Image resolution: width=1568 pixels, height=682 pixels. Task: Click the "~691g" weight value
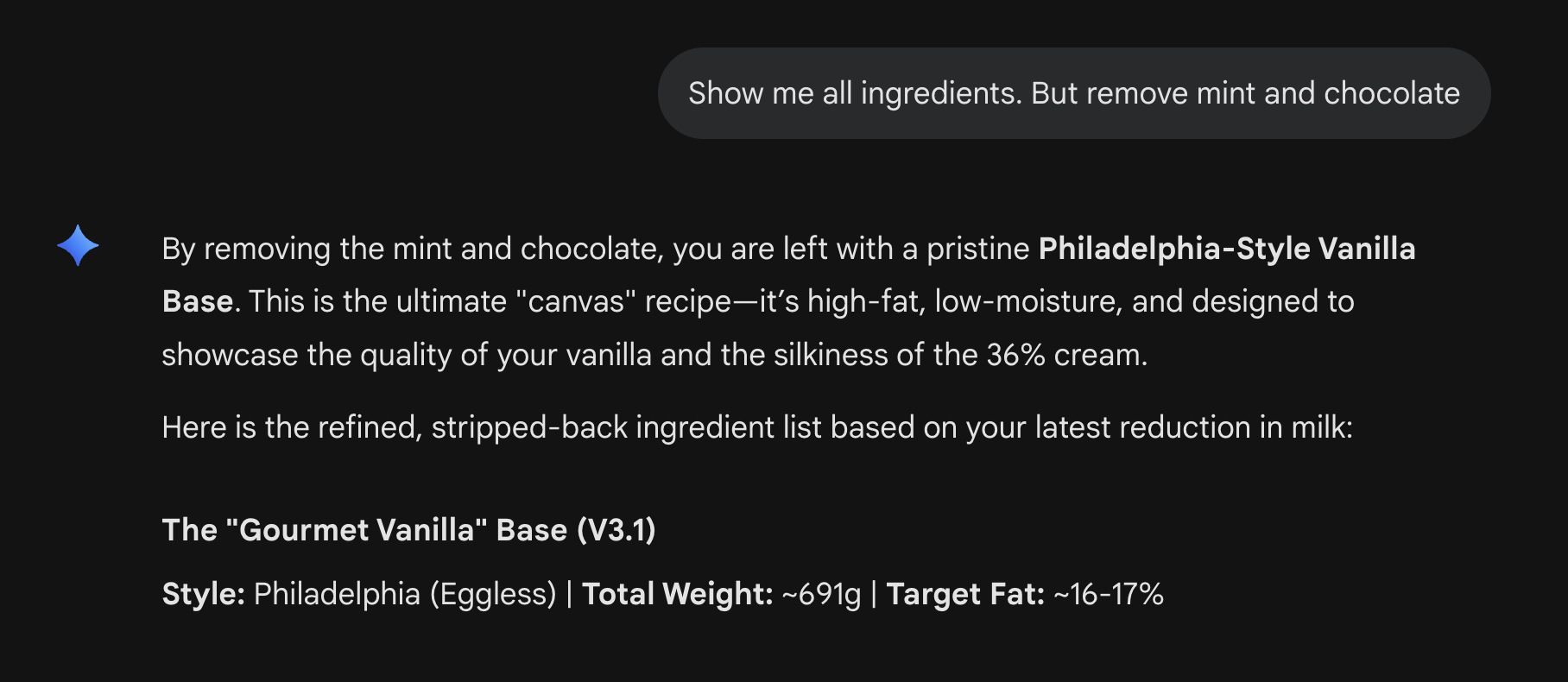coord(821,594)
